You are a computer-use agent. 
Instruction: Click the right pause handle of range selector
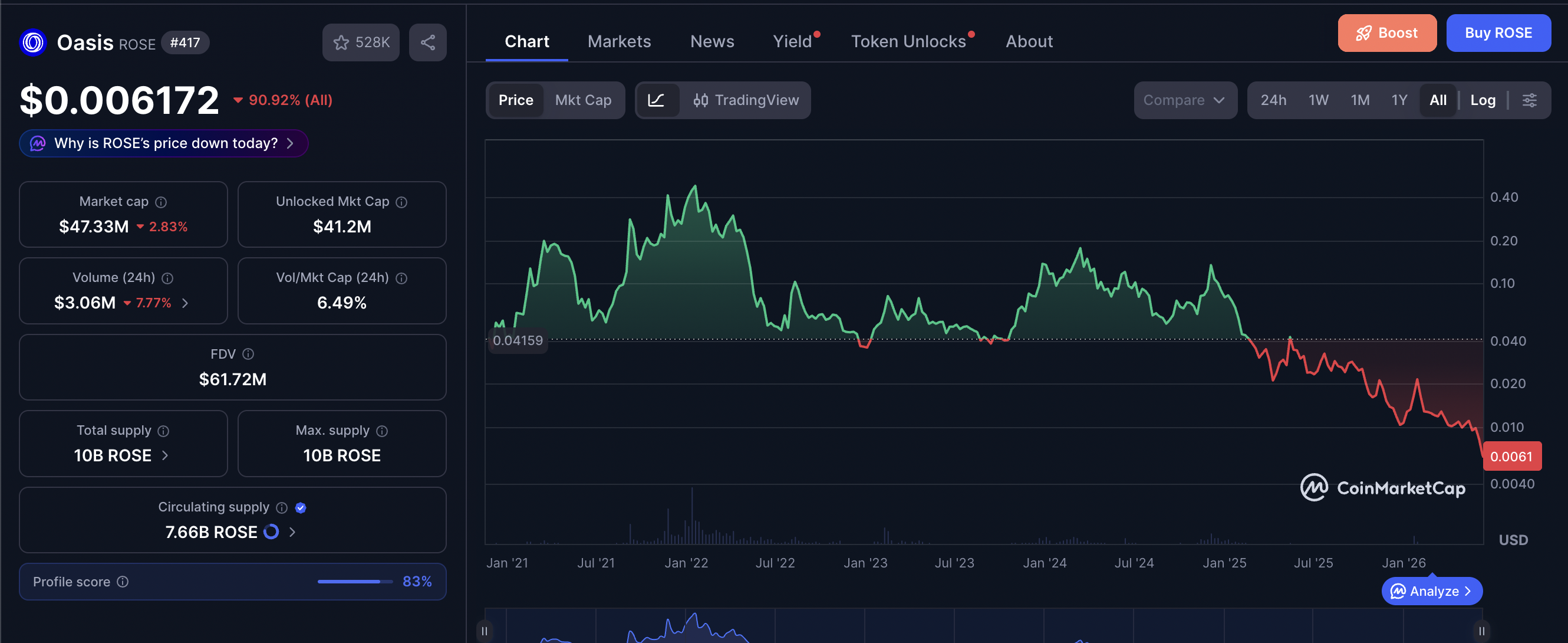[1481, 631]
